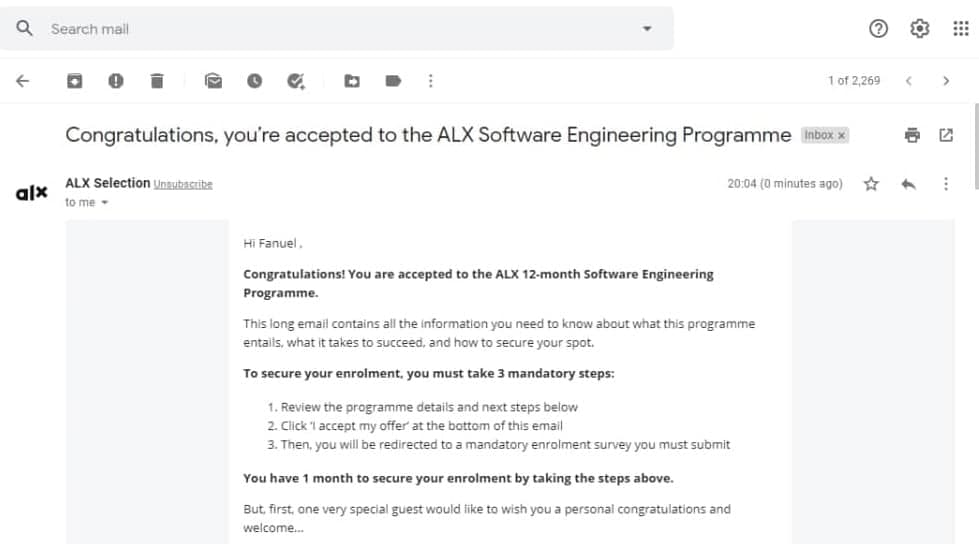Expand recipient details next to 'to me'
Viewport: 979px width, 544px height.
pyautogui.click(x=105, y=202)
